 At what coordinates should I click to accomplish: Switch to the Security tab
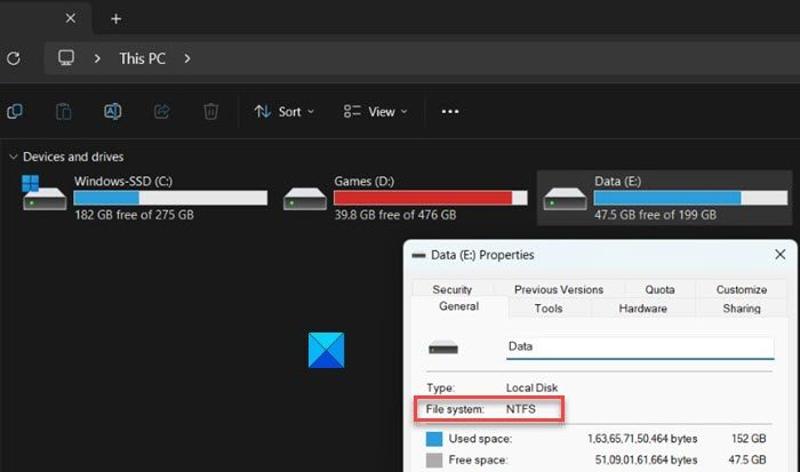tap(452, 289)
